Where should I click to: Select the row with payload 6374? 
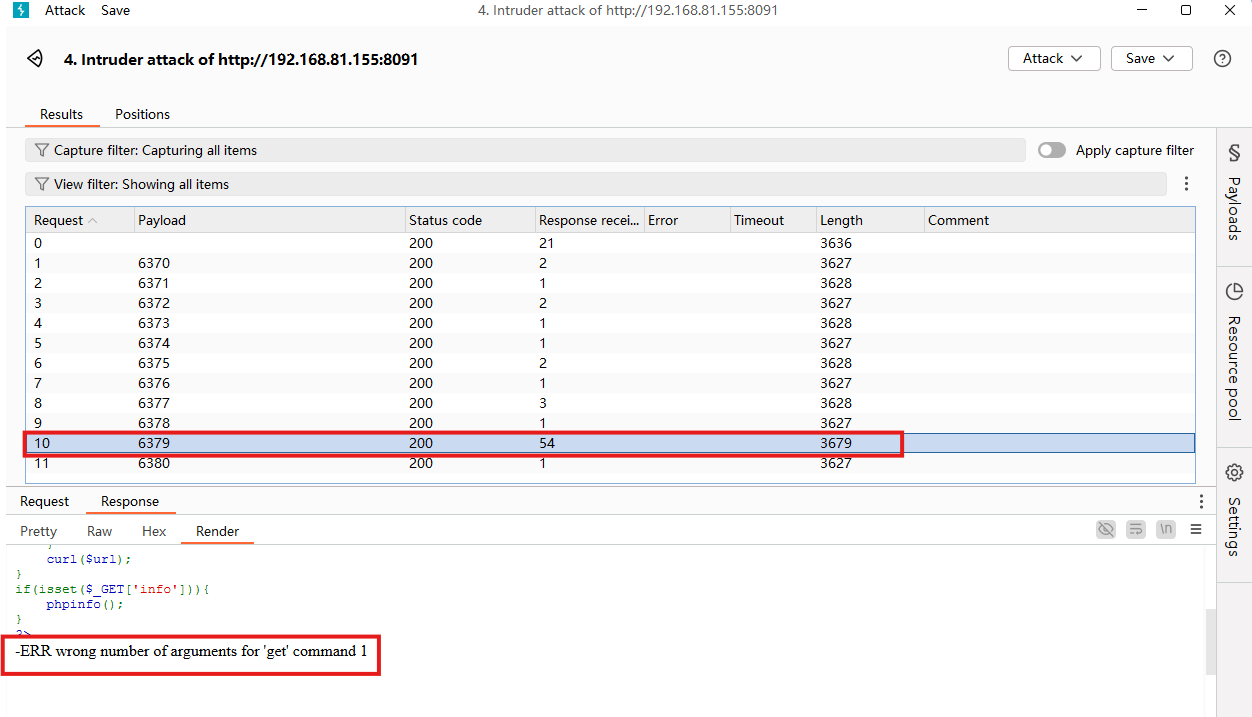tap(610, 343)
